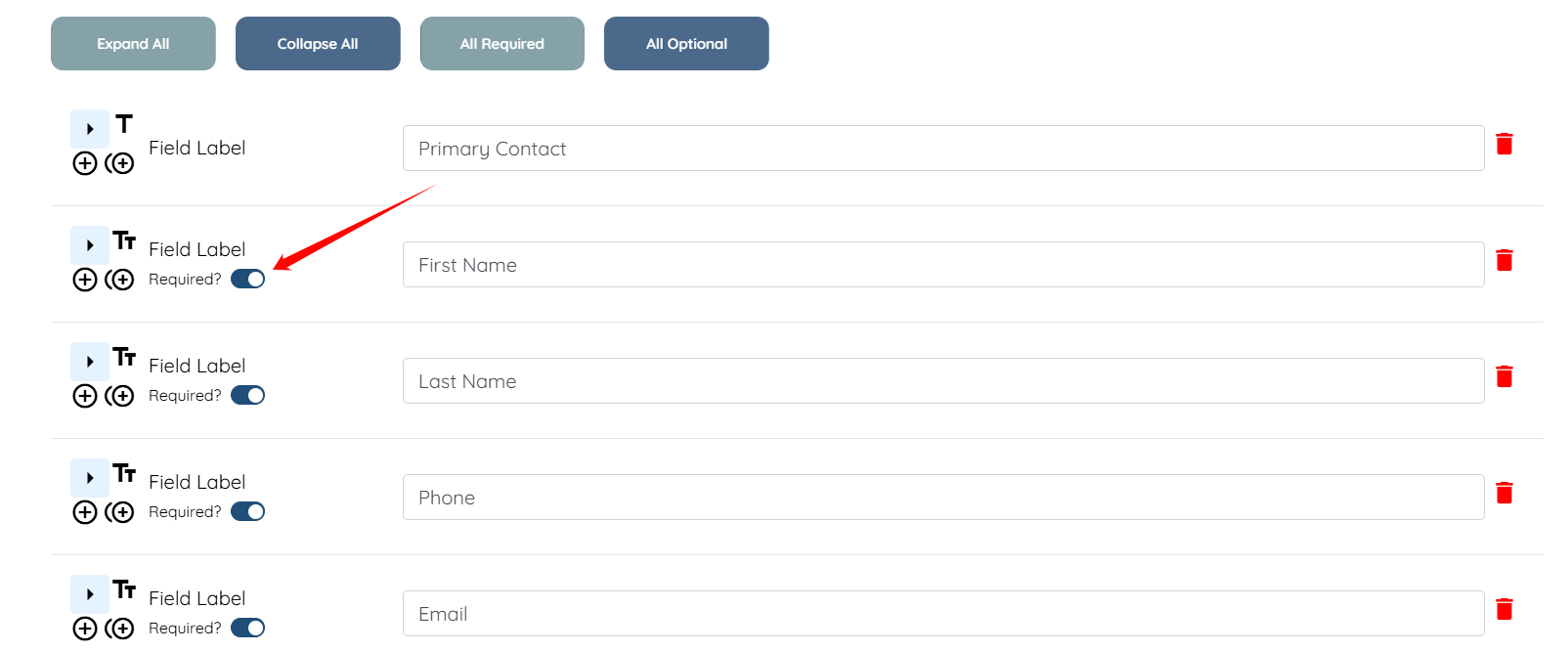Turn off the Required toggle for Email
Screen dimensions: 1568x652
pyautogui.click(x=248, y=629)
